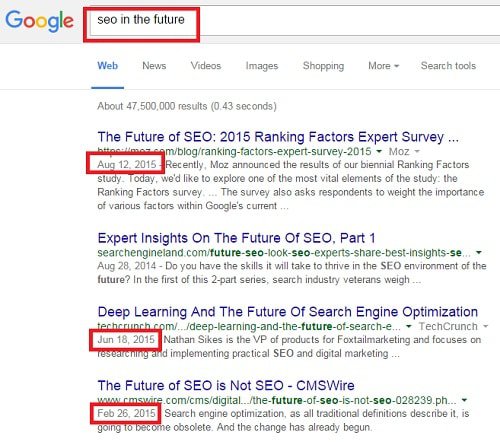Select the Web tab
This screenshot has height=442, width=500.
pyautogui.click(x=107, y=66)
